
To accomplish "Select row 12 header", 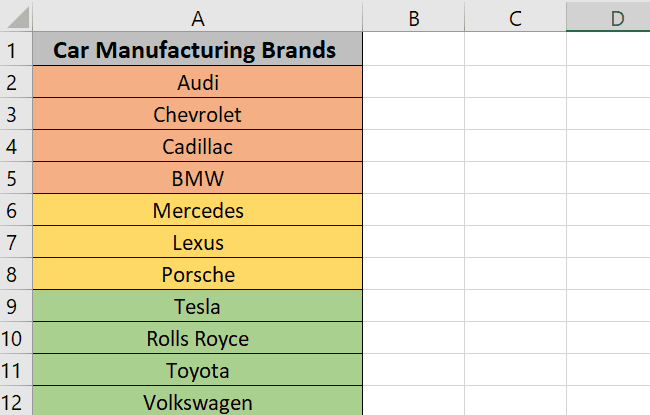I will pyautogui.click(x=16, y=401).
